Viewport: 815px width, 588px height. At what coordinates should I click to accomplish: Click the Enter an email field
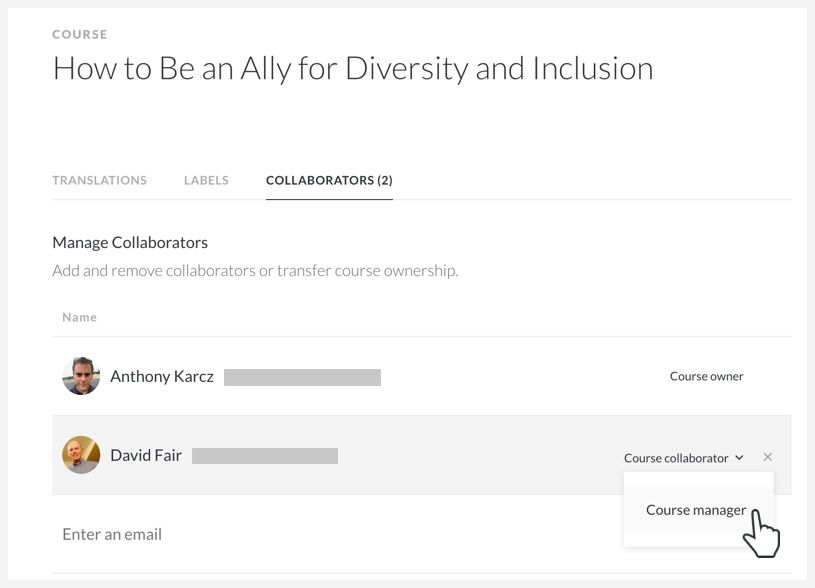tap(300, 534)
